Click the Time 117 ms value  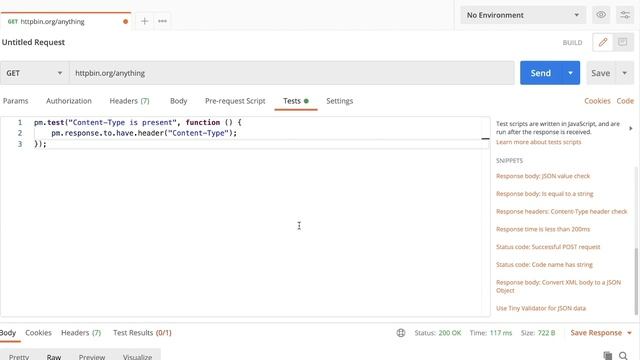[501, 333]
